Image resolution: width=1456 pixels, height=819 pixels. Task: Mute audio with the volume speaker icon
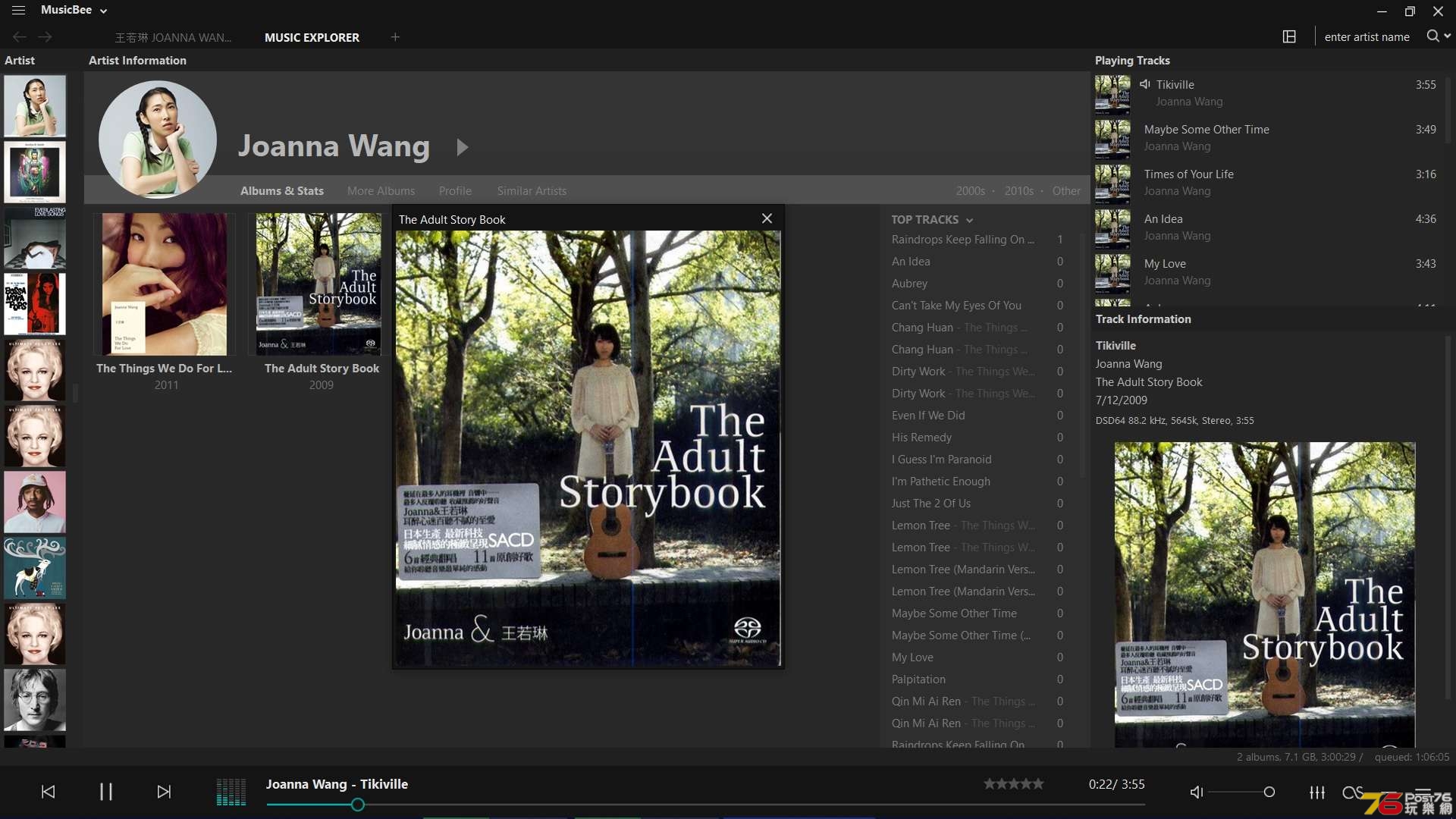tap(1197, 792)
